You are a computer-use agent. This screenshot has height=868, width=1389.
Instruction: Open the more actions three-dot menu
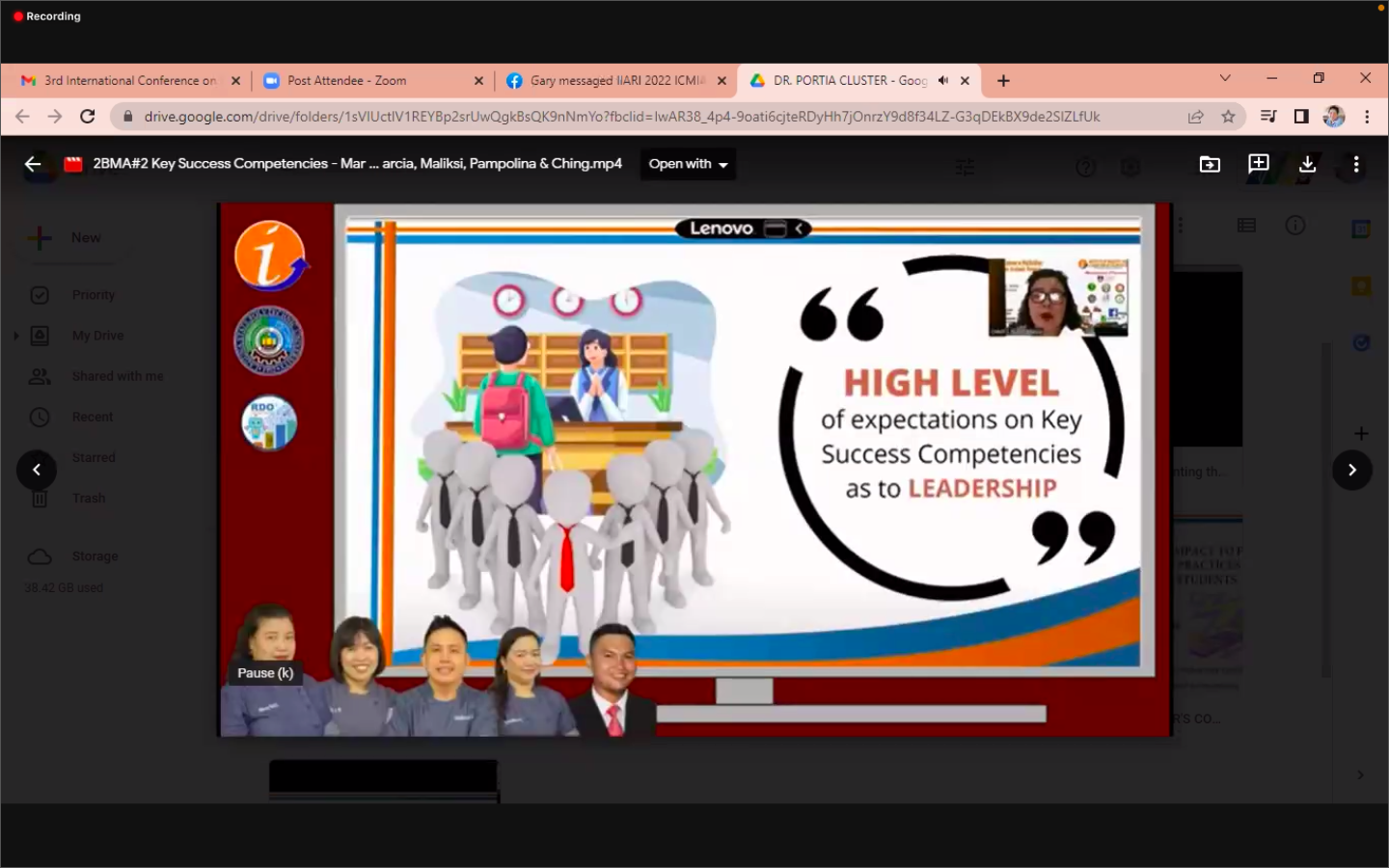point(1355,165)
